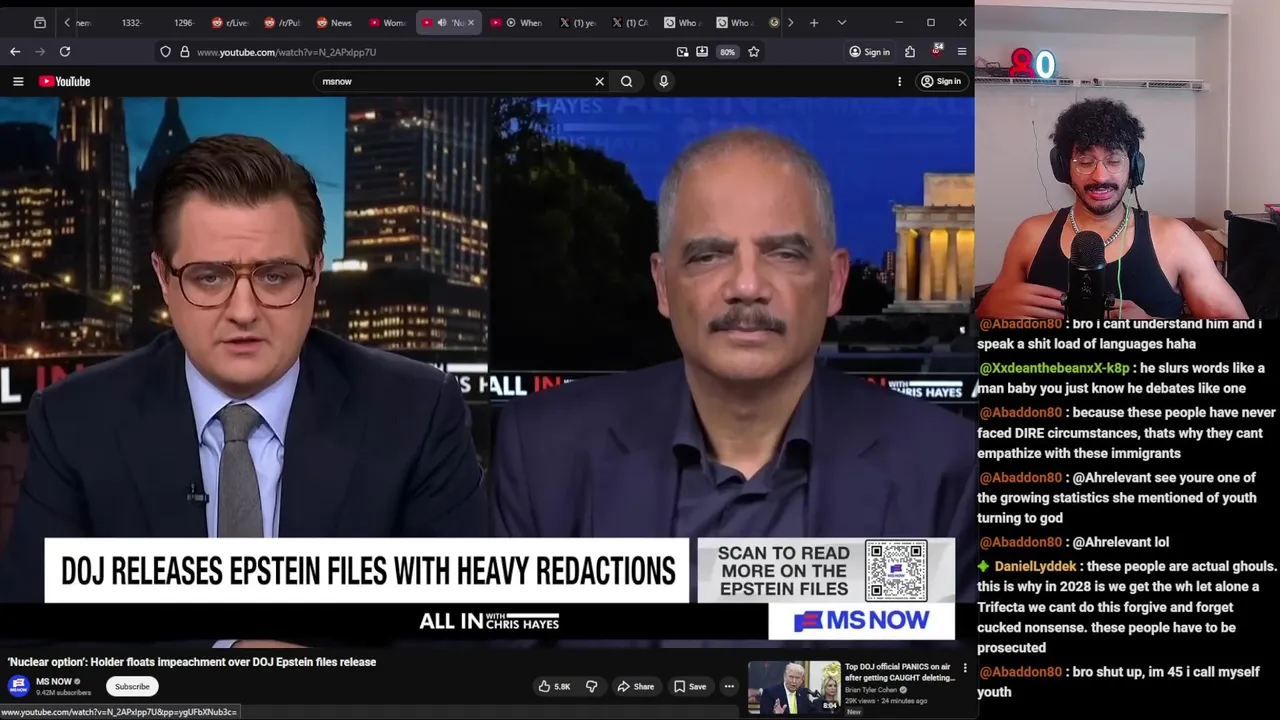
Task: Open picture-in-picture from the address bar
Action: 682,52
